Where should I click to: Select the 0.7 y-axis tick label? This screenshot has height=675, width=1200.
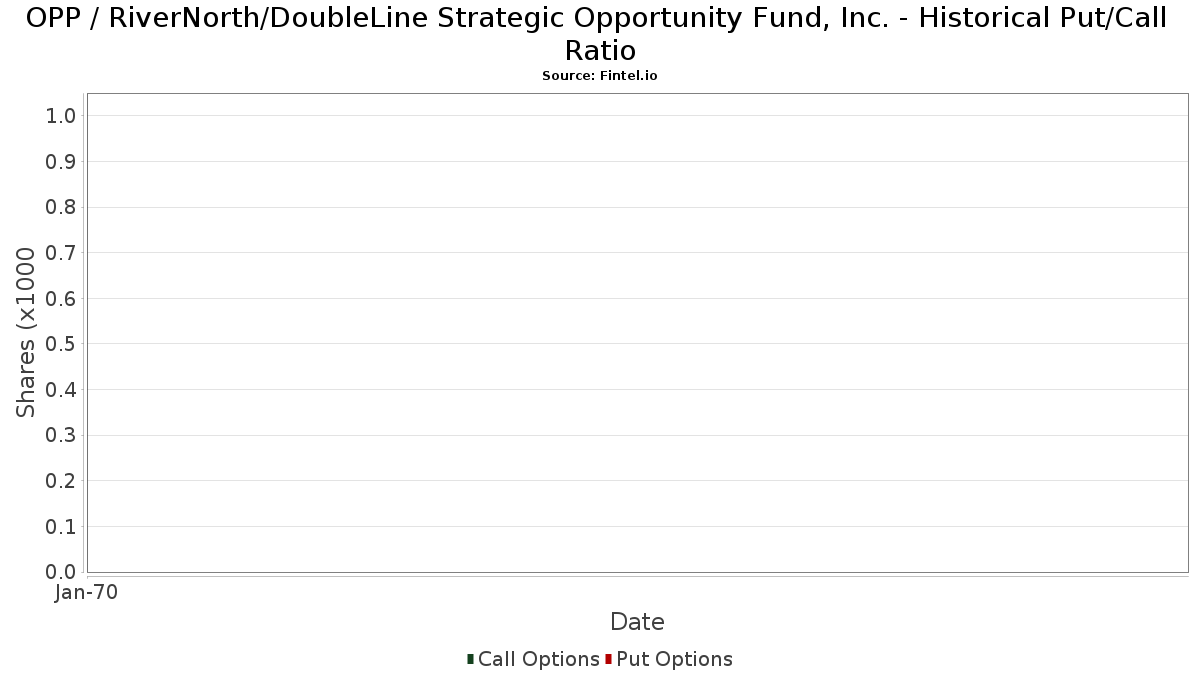tap(61, 253)
